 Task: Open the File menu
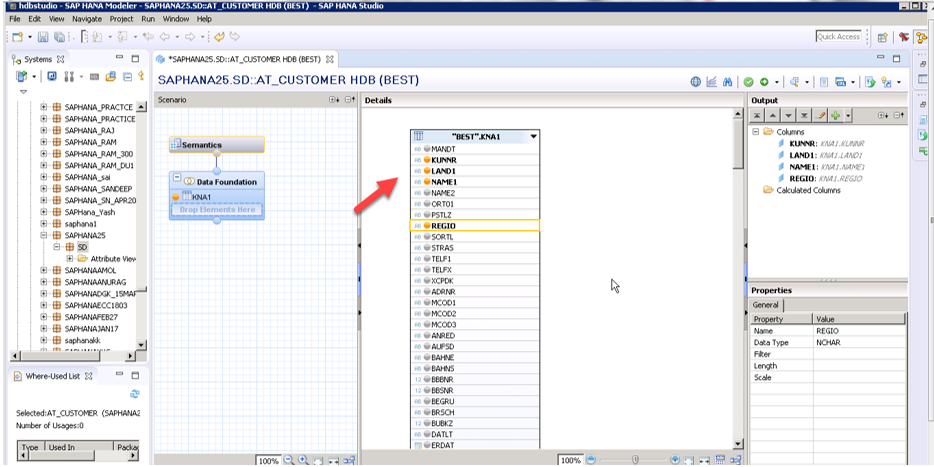tap(15, 19)
